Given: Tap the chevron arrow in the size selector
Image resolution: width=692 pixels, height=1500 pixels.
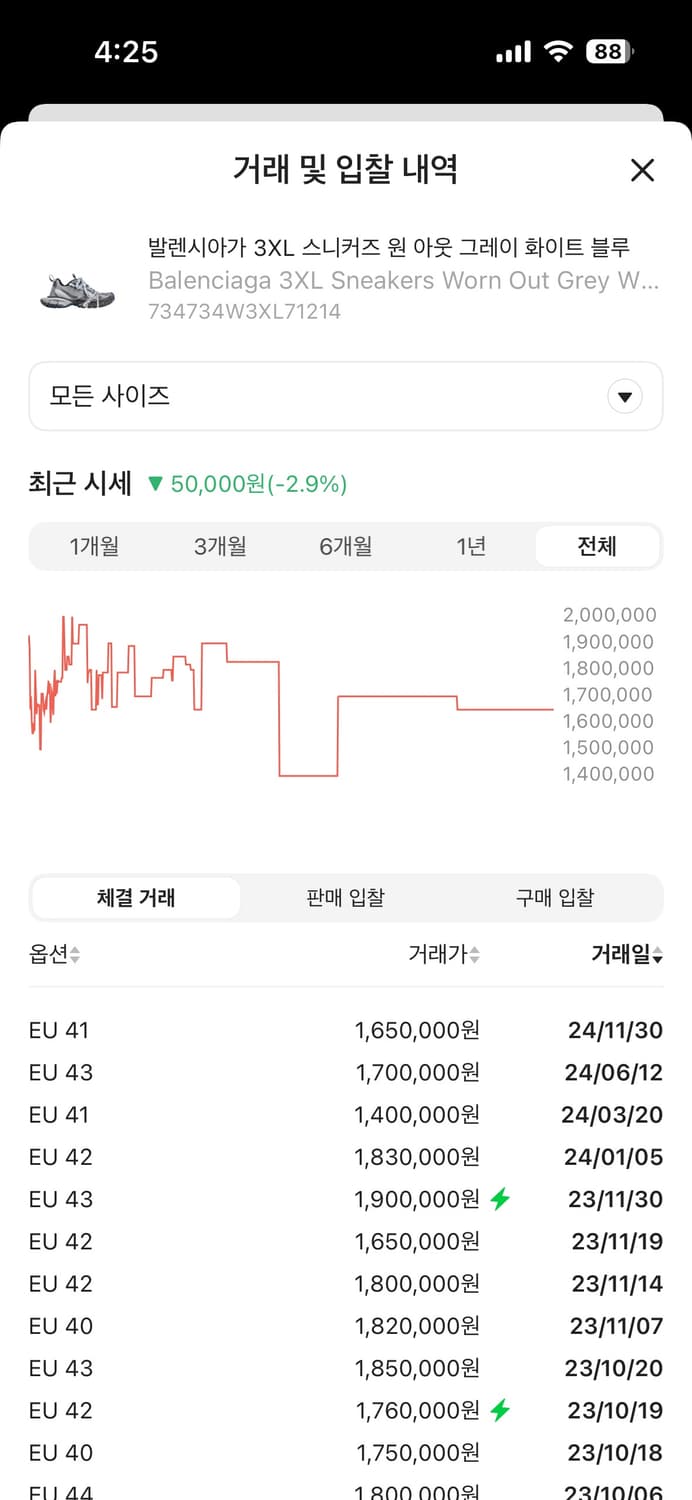Looking at the screenshot, I should pos(624,396).
